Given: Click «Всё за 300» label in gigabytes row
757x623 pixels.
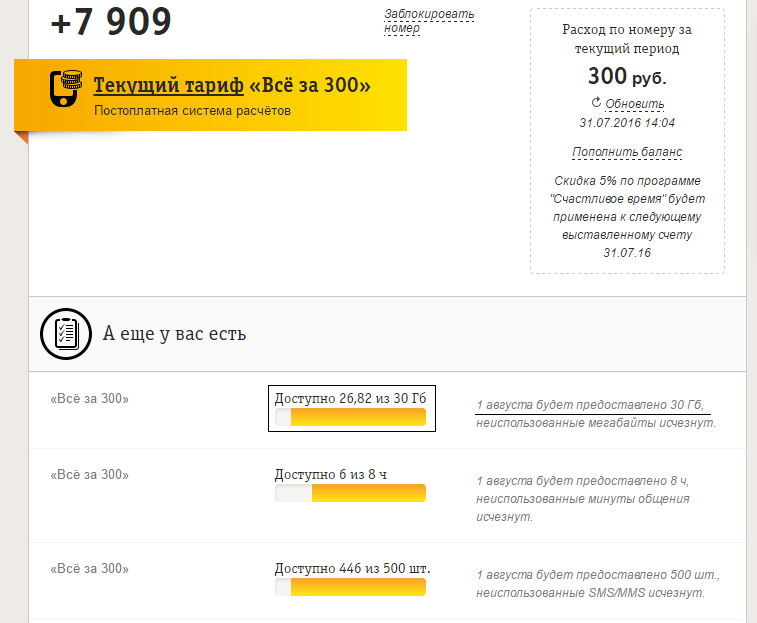Looking at the screenshot, I should coord(89,399).
